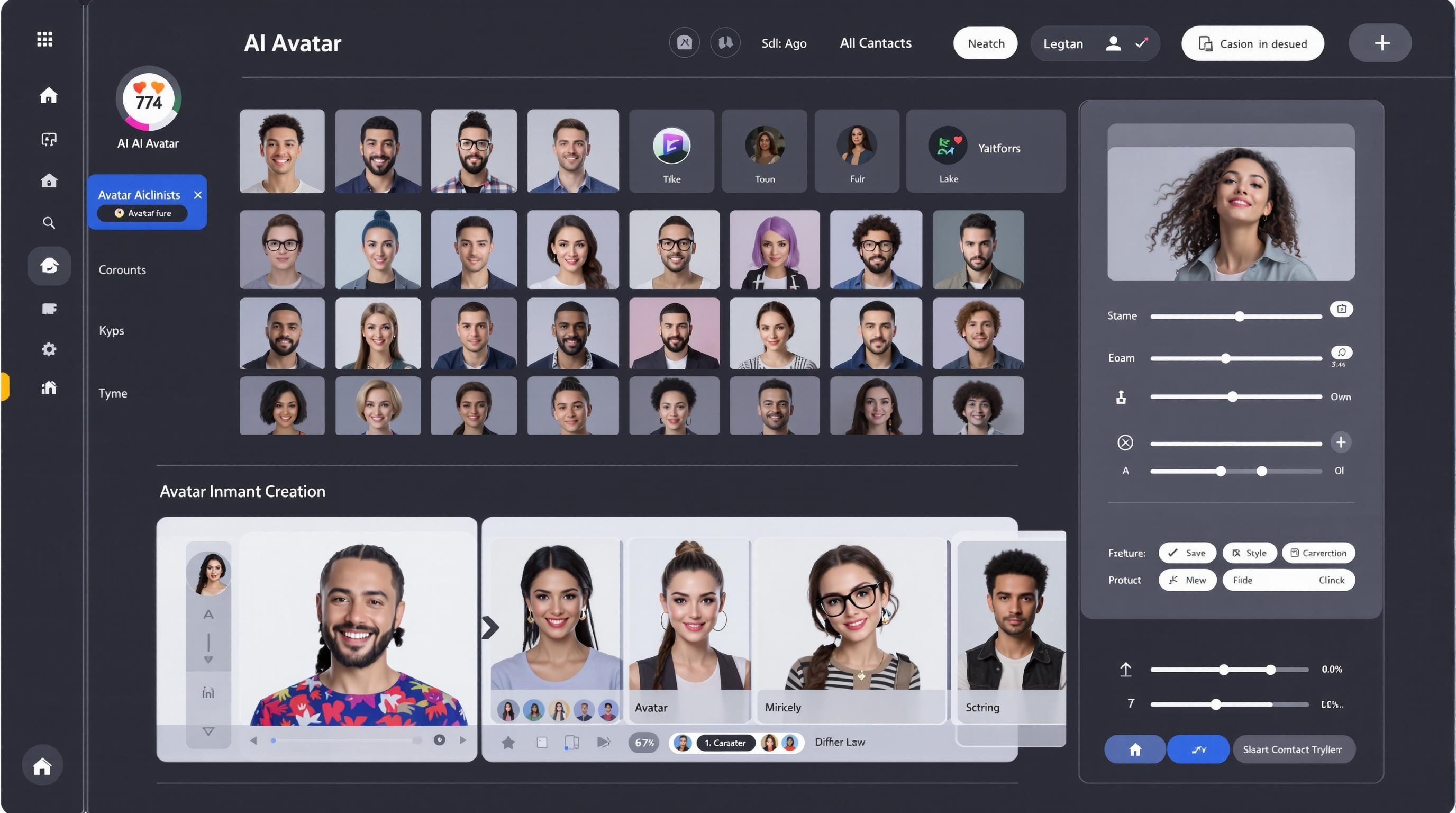Screen dimensions: 1456x813
Task: Click the checkmark in the Legtan control
Action: coord(1141,43)
